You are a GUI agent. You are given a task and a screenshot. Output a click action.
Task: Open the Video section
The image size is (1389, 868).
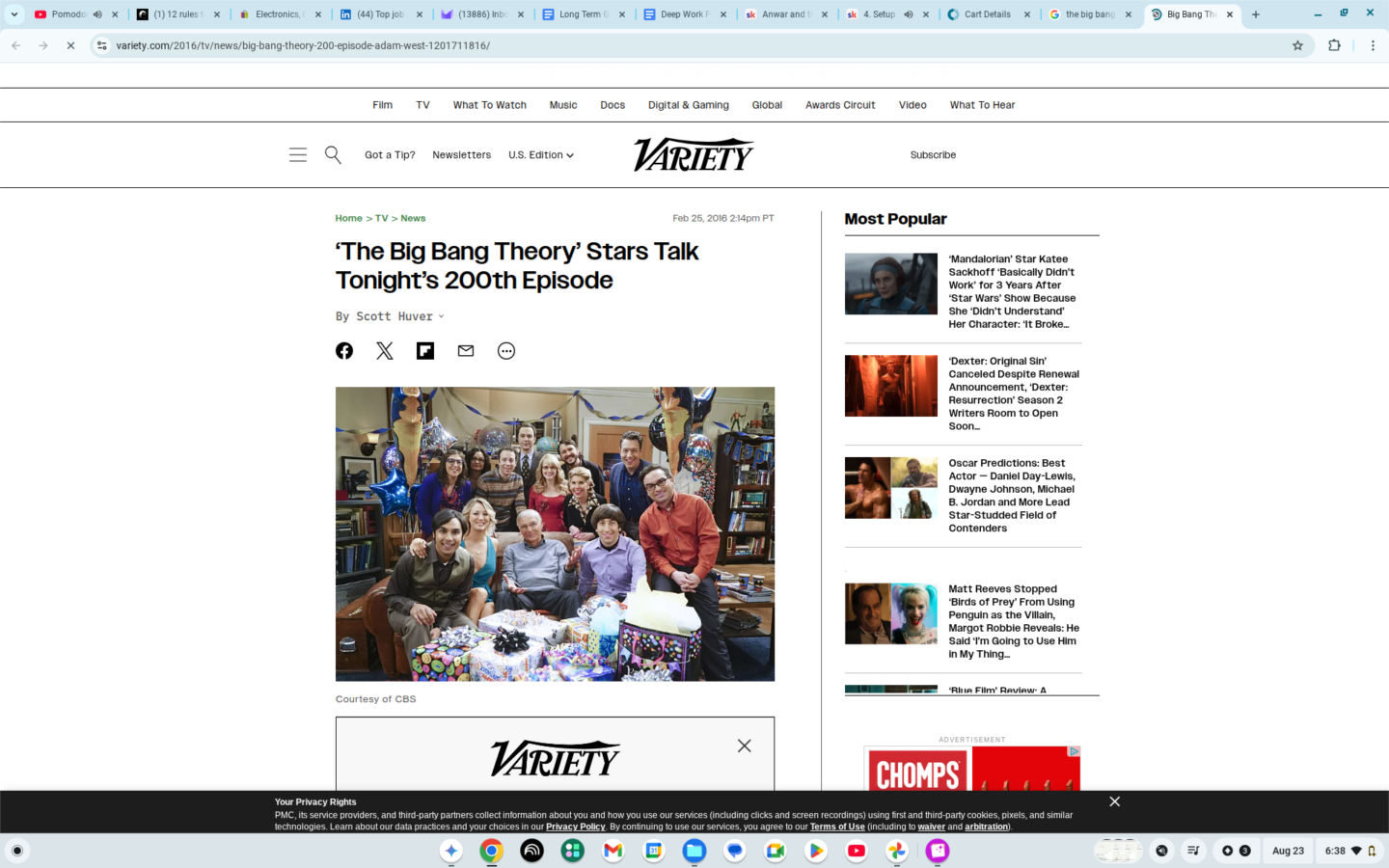point(912,105)
